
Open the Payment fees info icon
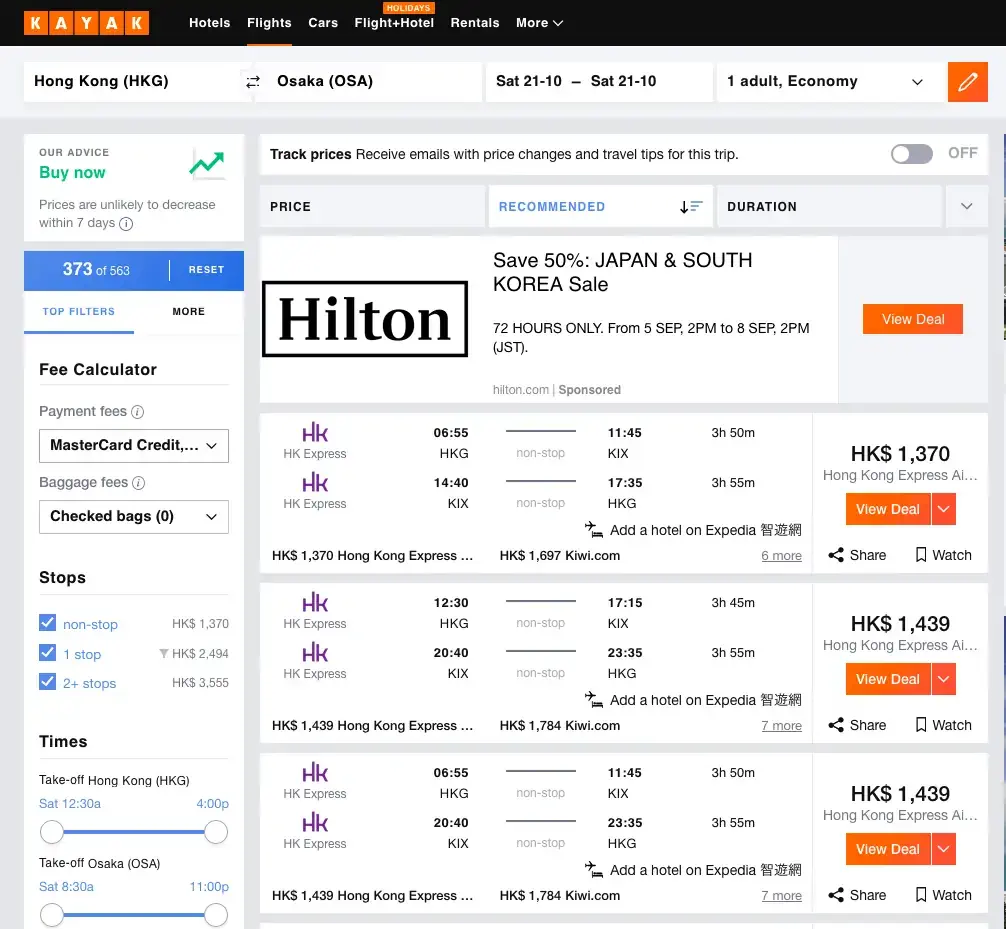point(137,412)
